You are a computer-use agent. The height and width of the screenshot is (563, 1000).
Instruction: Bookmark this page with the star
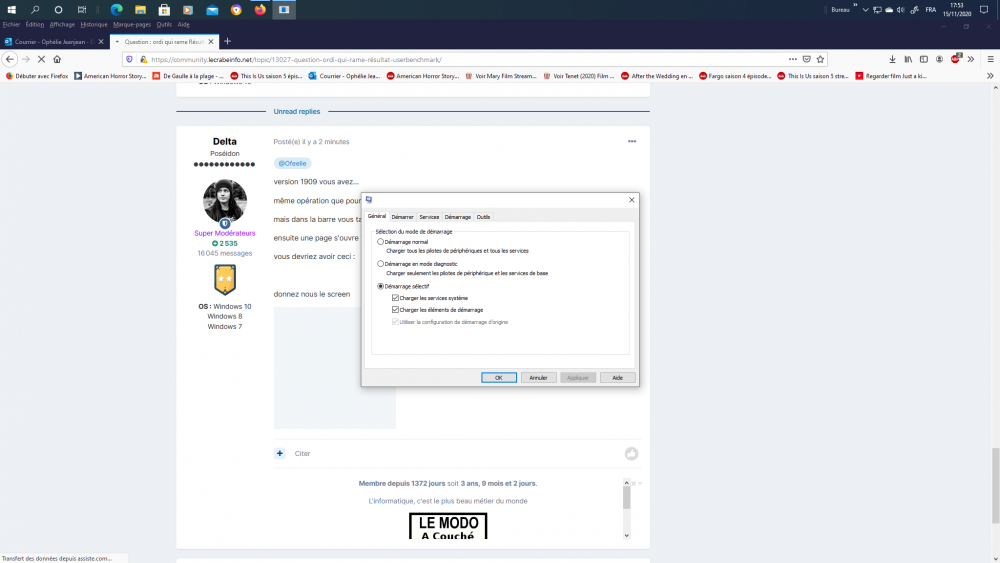[821, 59]
